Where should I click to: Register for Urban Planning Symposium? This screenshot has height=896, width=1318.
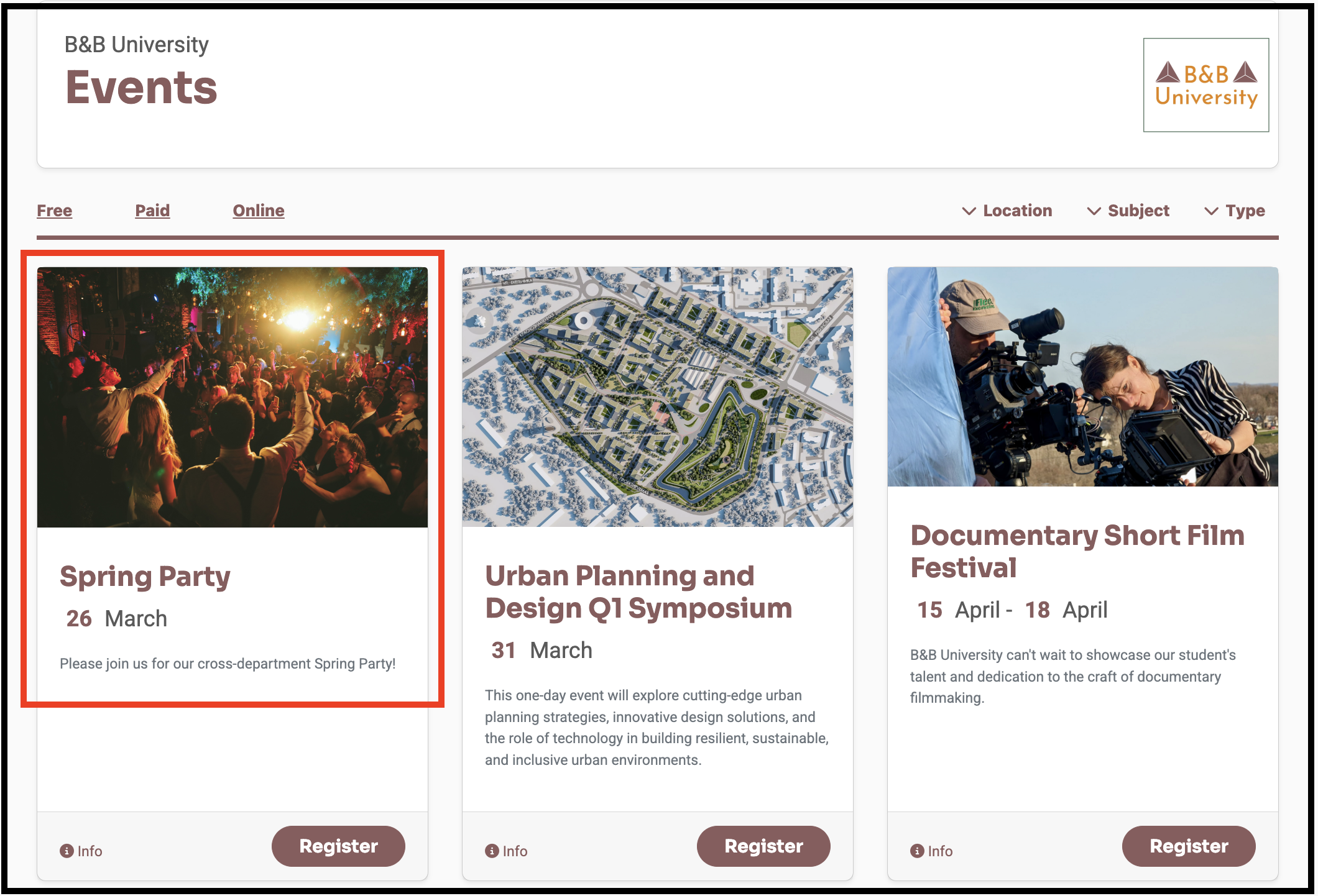pos(763,846)
